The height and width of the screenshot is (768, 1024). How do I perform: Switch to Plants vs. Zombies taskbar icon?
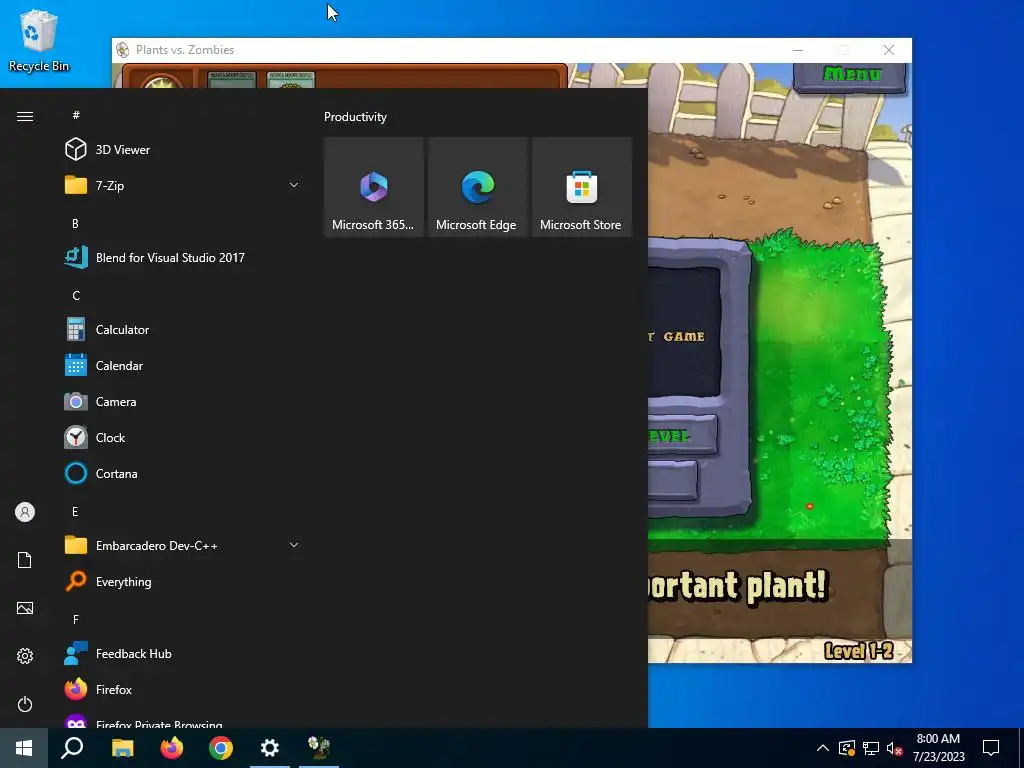[319, 748]
